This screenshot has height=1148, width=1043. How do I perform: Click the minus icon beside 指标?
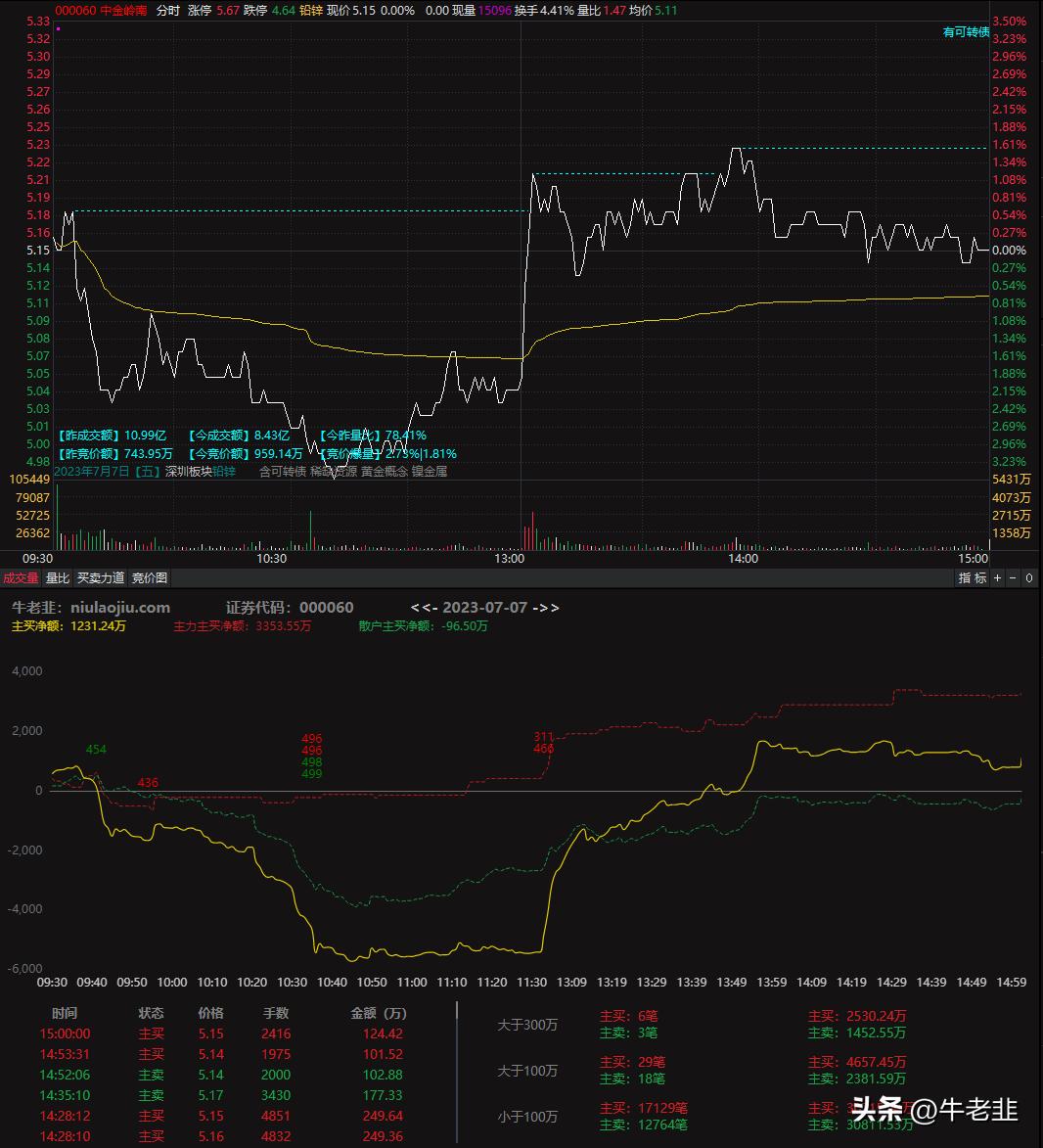(x=1013, y=578)
